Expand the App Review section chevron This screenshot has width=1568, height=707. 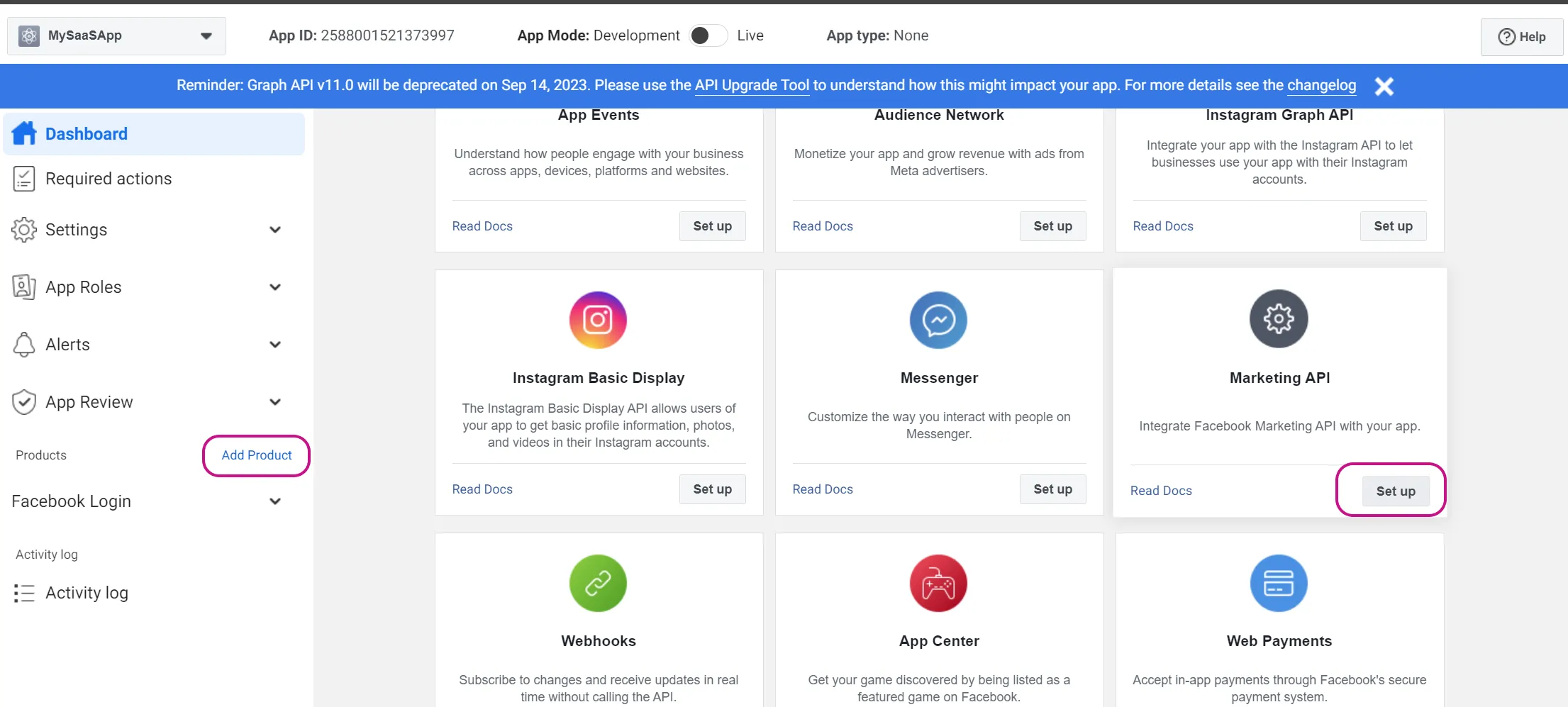[275, 402]
